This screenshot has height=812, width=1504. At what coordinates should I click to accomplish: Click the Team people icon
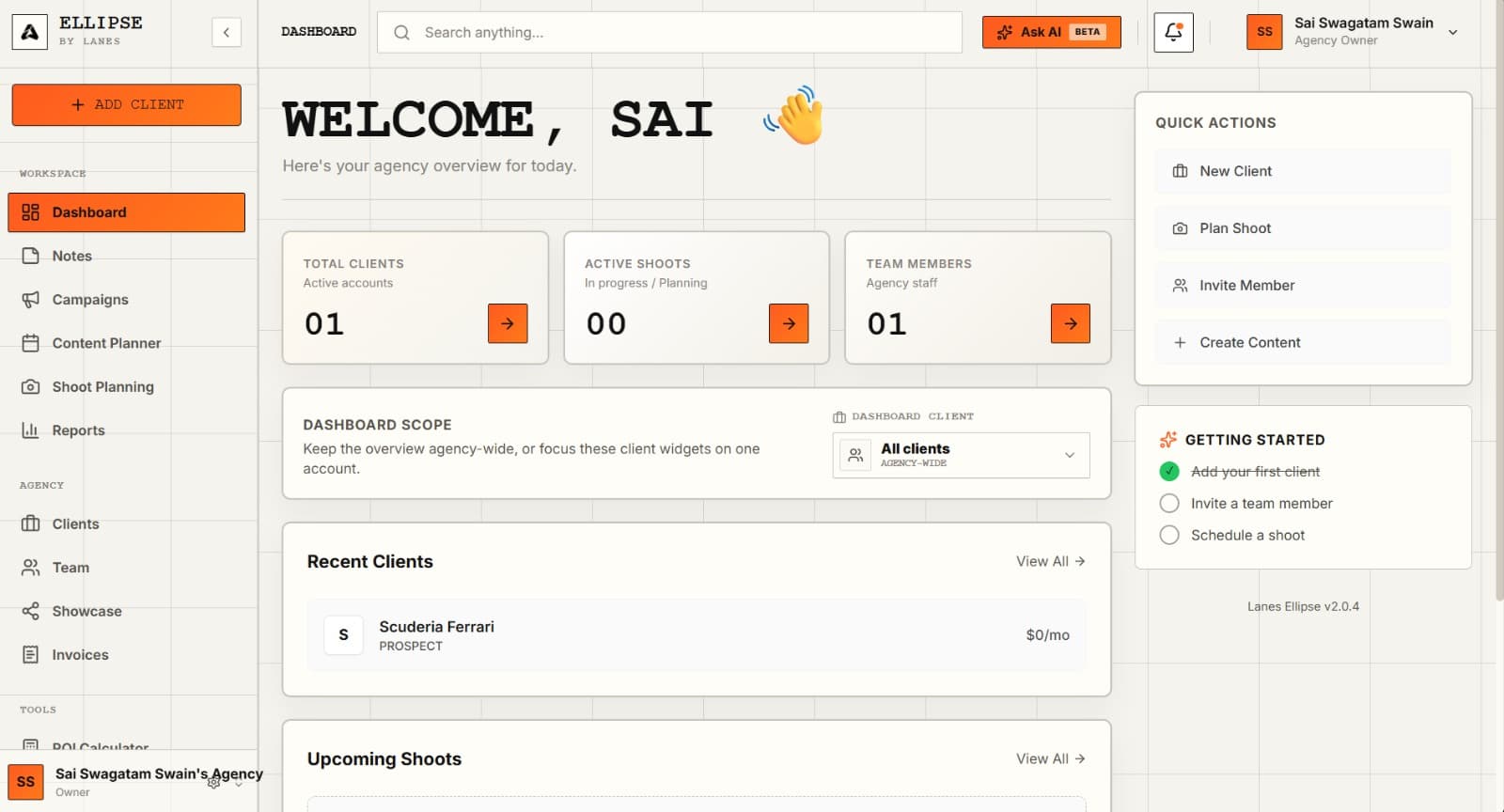click(30, 568)
